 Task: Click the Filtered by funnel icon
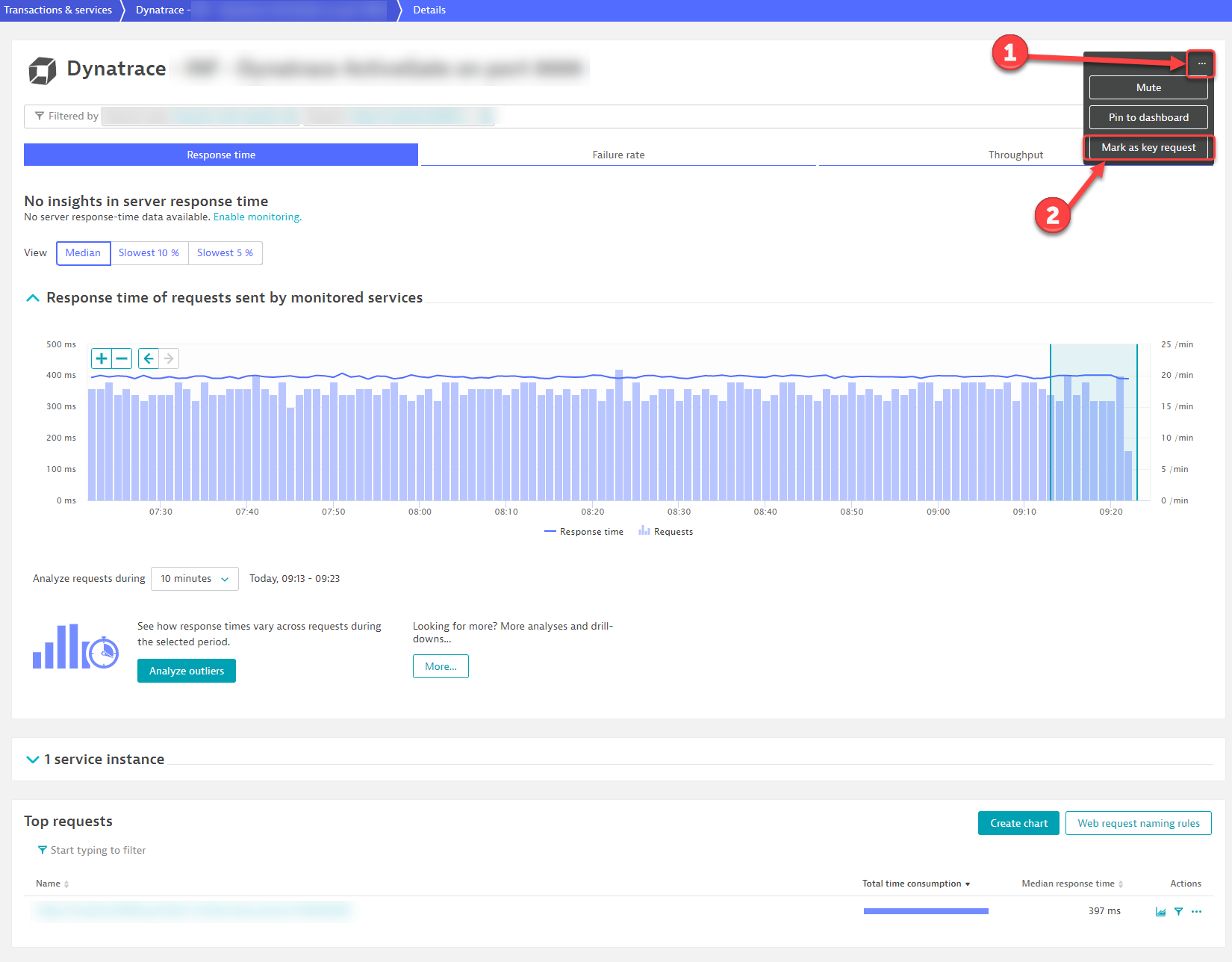pos(40,116)
